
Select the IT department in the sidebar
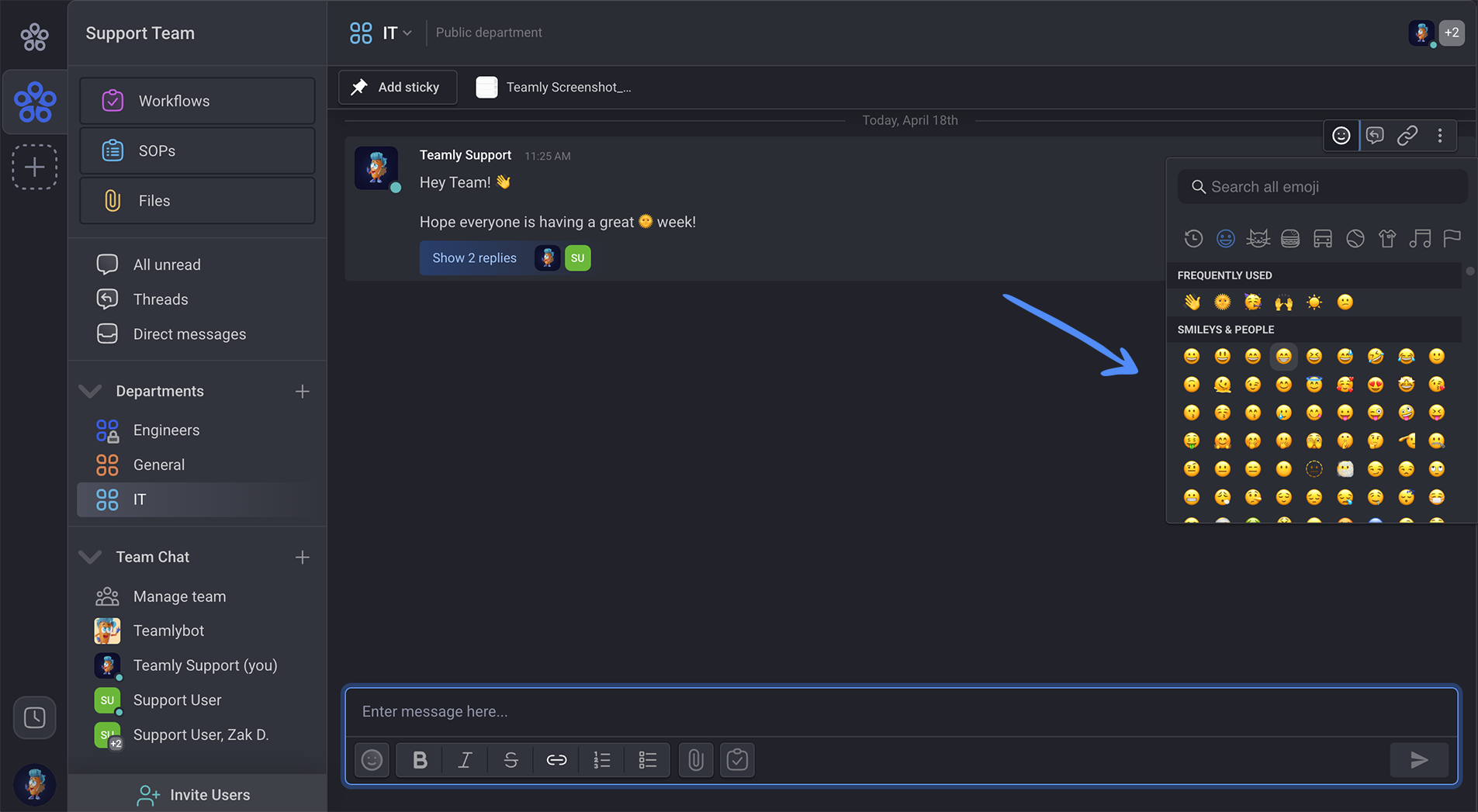click(x=197, y=499)
